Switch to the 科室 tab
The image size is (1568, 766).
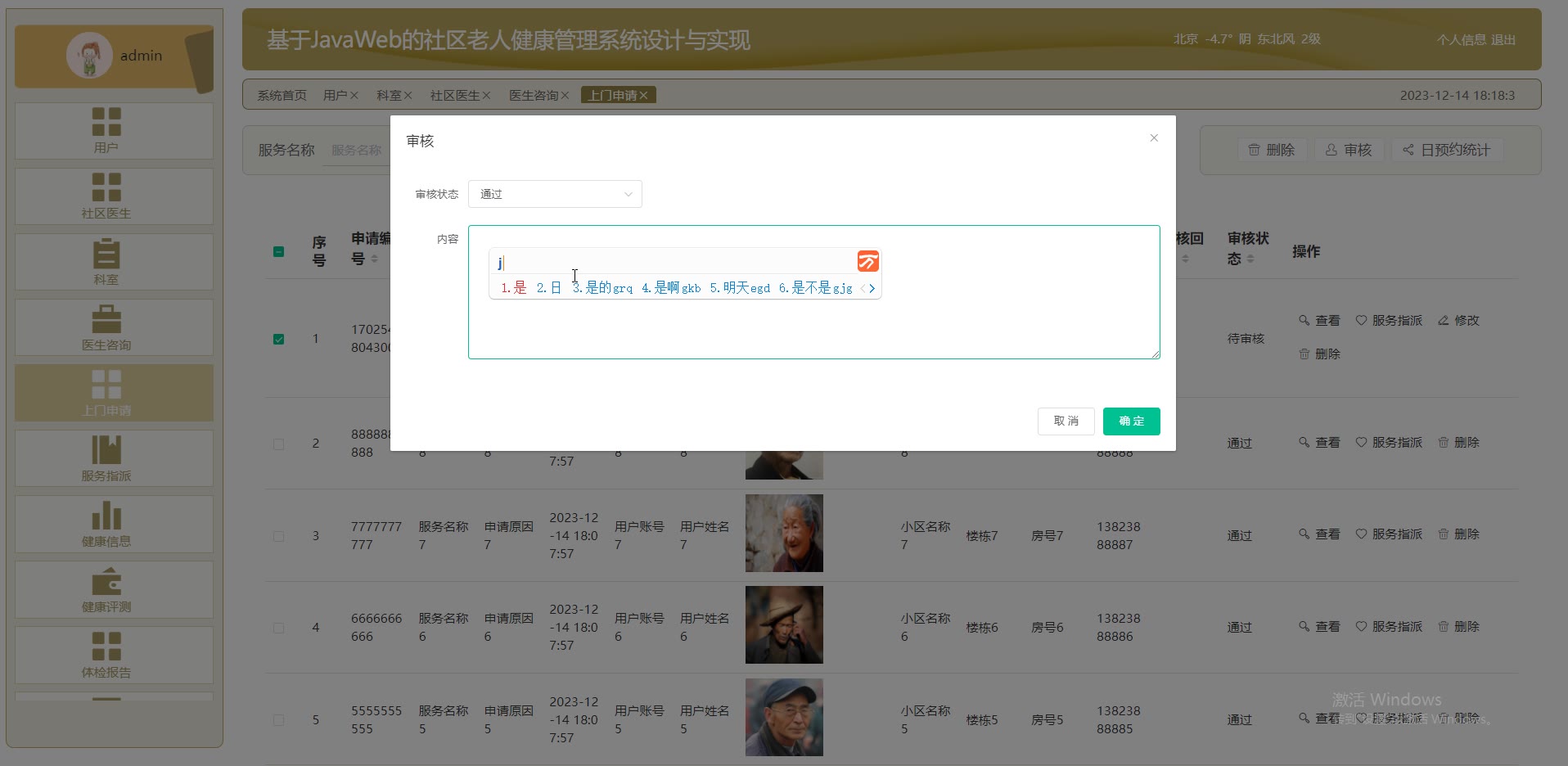click(389, 96)
